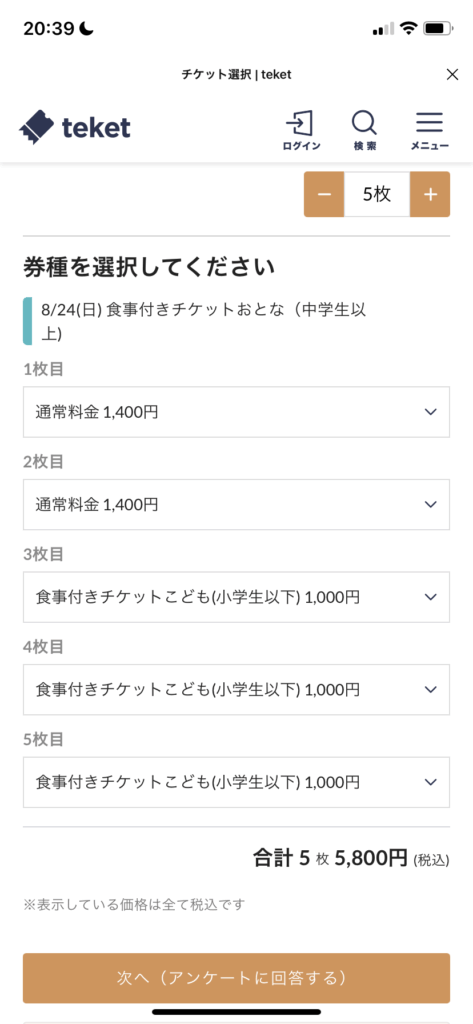Increase ticket quantity with plus button

pyautogui.click(x=430, y=195)
